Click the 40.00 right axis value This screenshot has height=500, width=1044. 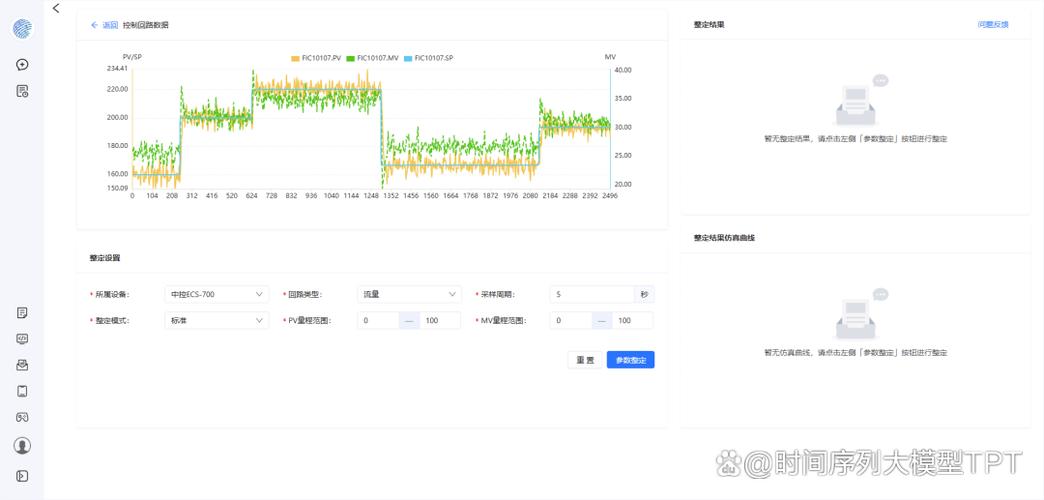(x=623, y=70)
